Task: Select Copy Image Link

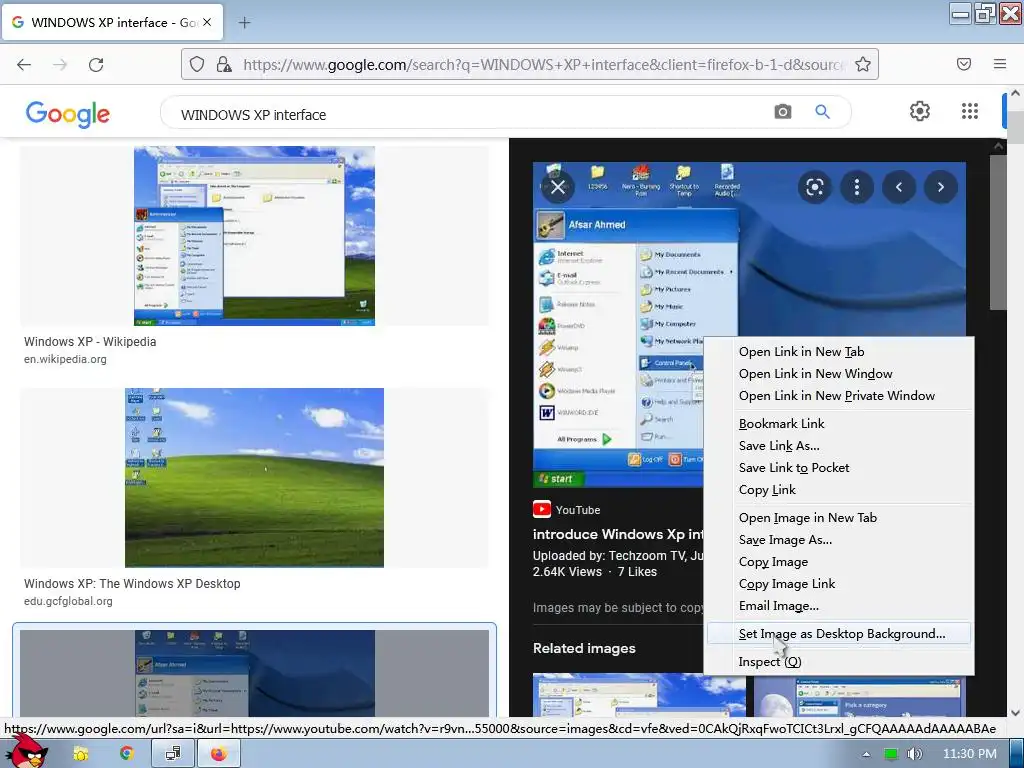Action: (840, 584)
